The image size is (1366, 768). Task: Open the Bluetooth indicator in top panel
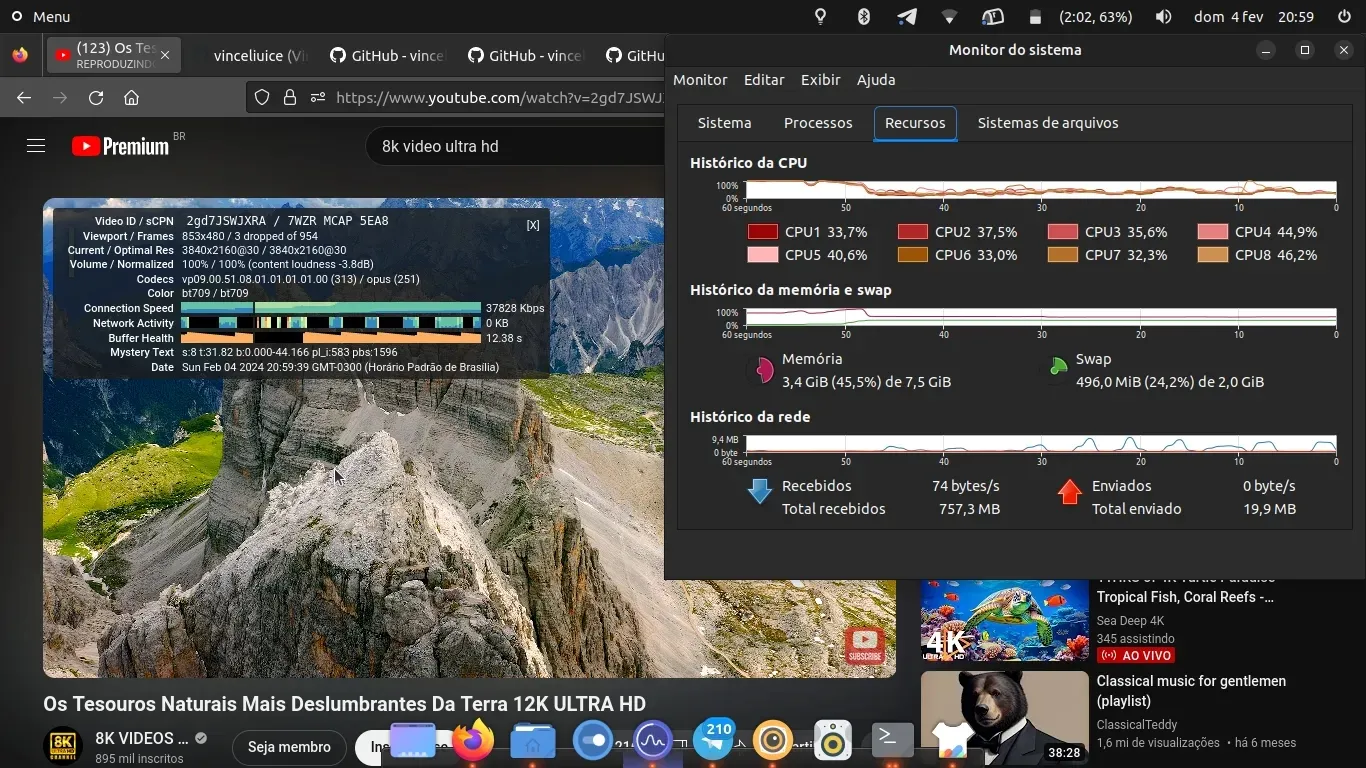coord(864,17)
